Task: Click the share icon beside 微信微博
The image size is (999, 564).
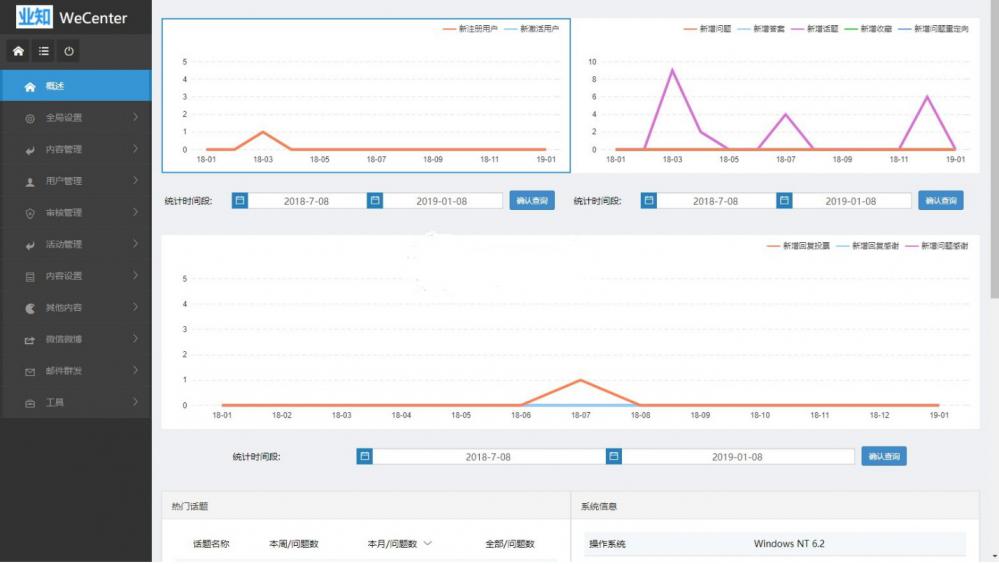Action: point(30,340)
